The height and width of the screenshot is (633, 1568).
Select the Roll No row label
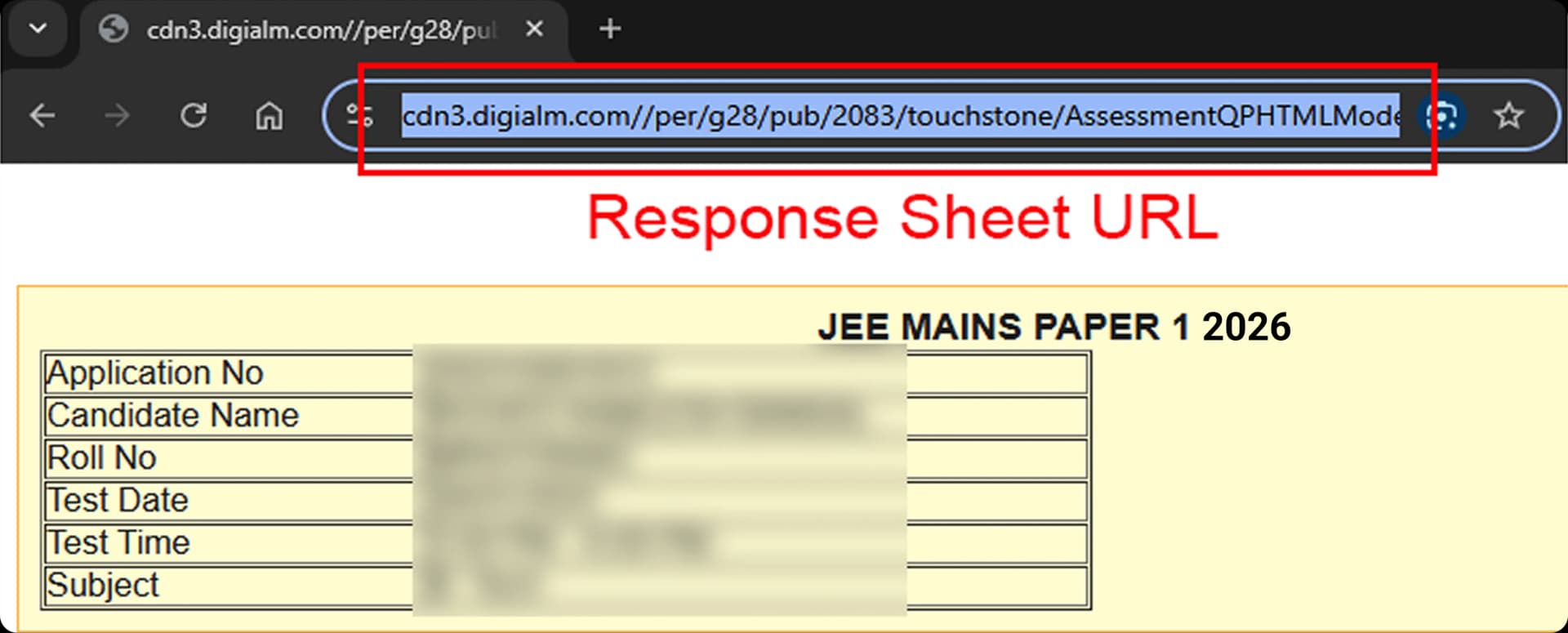point(101,458)
